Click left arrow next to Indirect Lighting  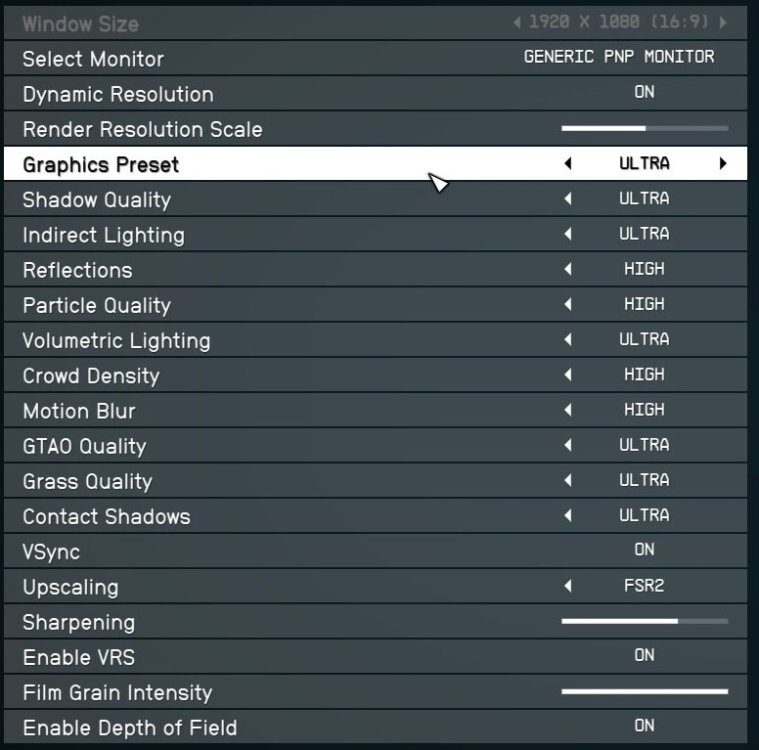coord(568,234)
